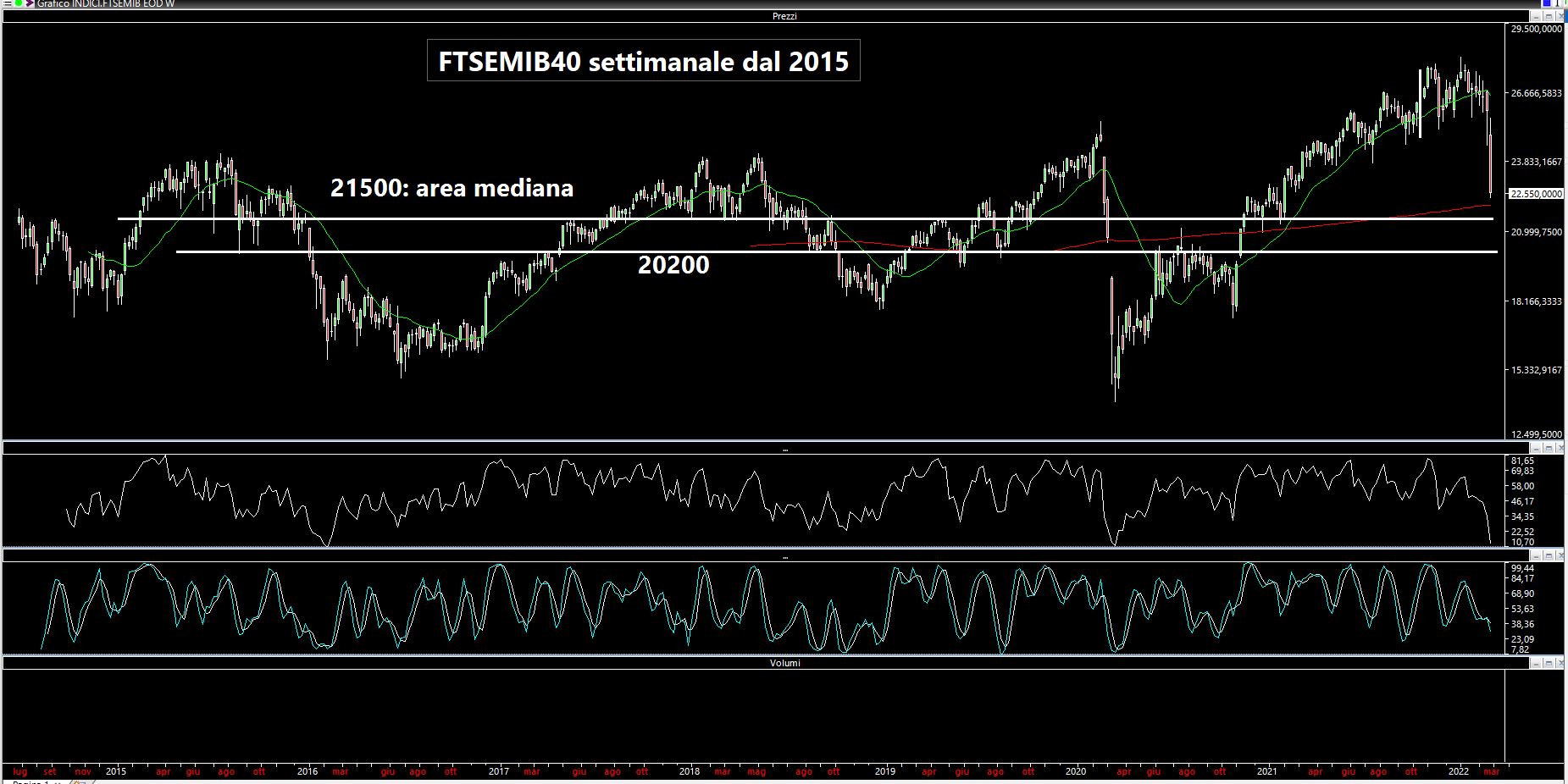1568x784 pixels.
Task: Click the 2018 label on time axis
Action: 690,771
